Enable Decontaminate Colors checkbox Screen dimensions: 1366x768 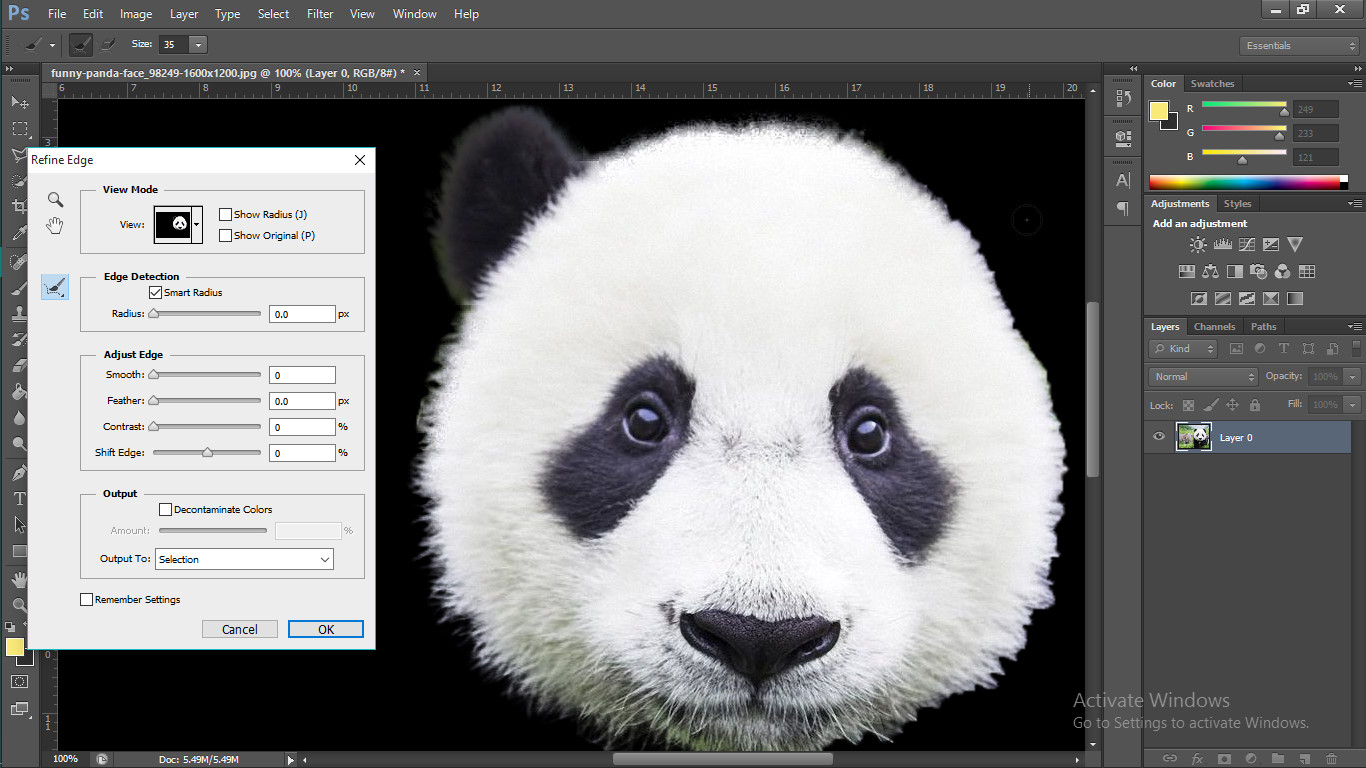pos(166,510)
